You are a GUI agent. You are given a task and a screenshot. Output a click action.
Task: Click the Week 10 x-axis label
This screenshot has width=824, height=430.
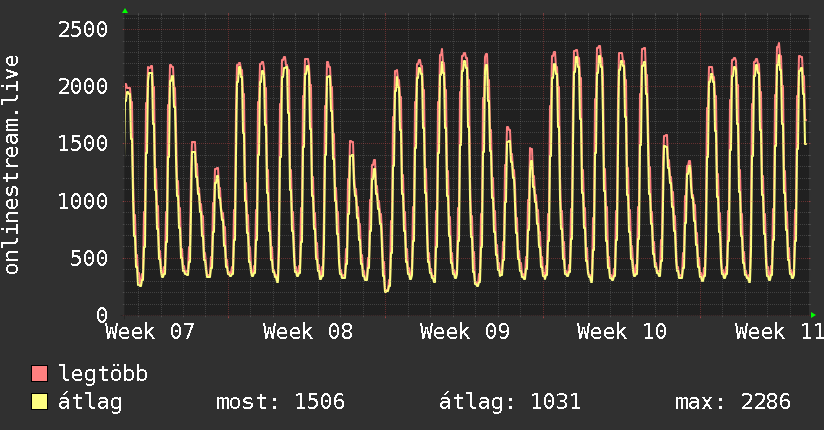[x=622, y=331]
